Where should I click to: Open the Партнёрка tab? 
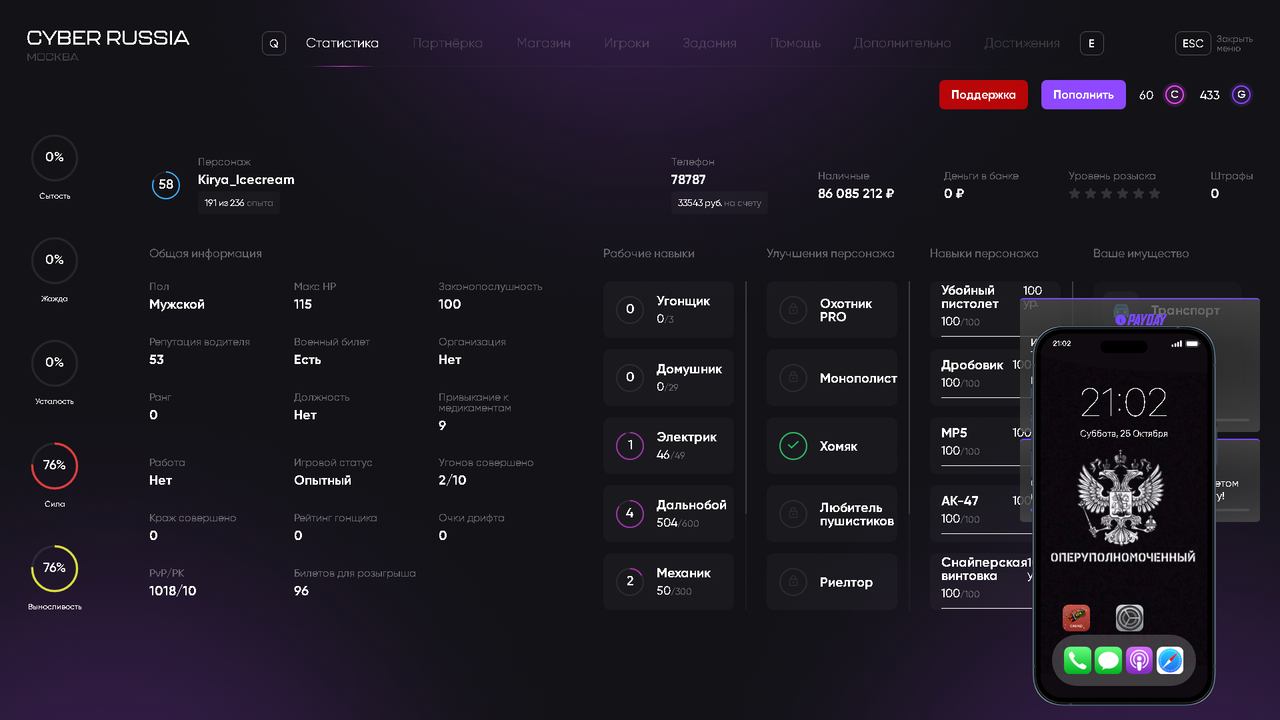[x=448, y=44]
